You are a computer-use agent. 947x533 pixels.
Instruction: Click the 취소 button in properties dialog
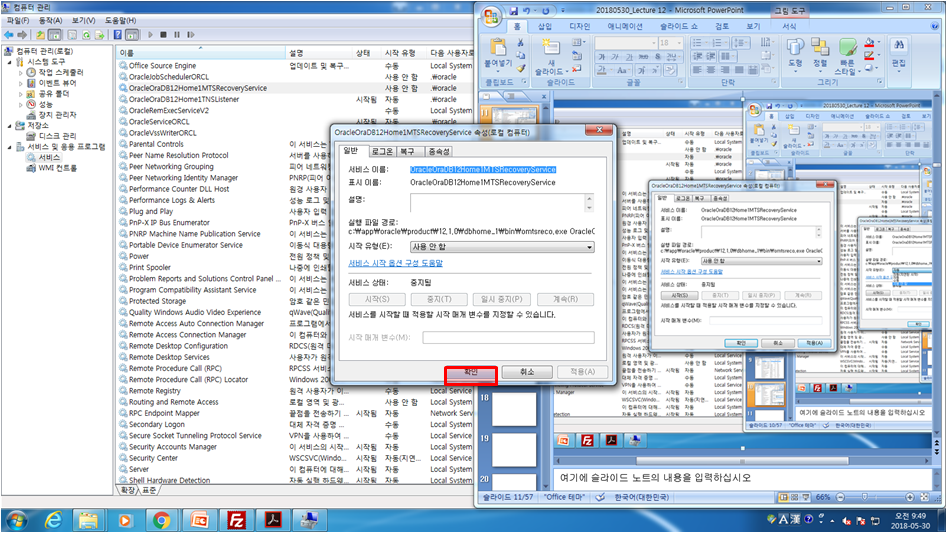tap(527, 372)
